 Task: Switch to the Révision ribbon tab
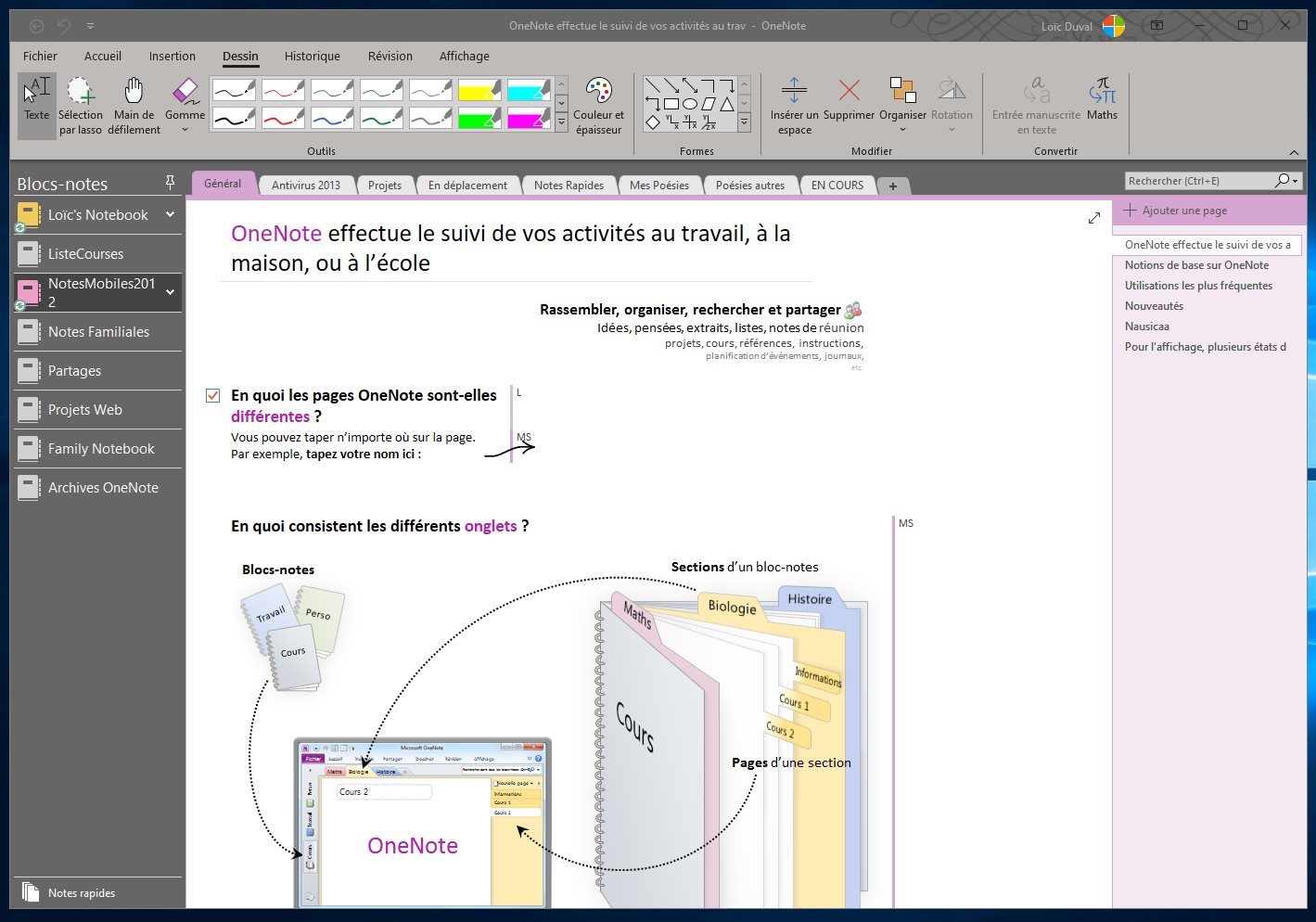click(x=390, y=56)
